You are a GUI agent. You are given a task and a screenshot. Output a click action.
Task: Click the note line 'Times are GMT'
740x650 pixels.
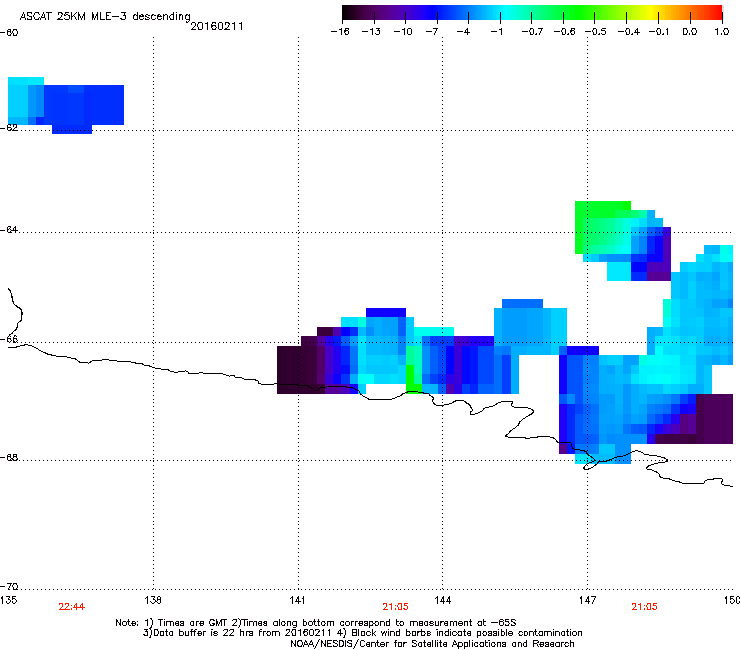click(x=316, y=623)
